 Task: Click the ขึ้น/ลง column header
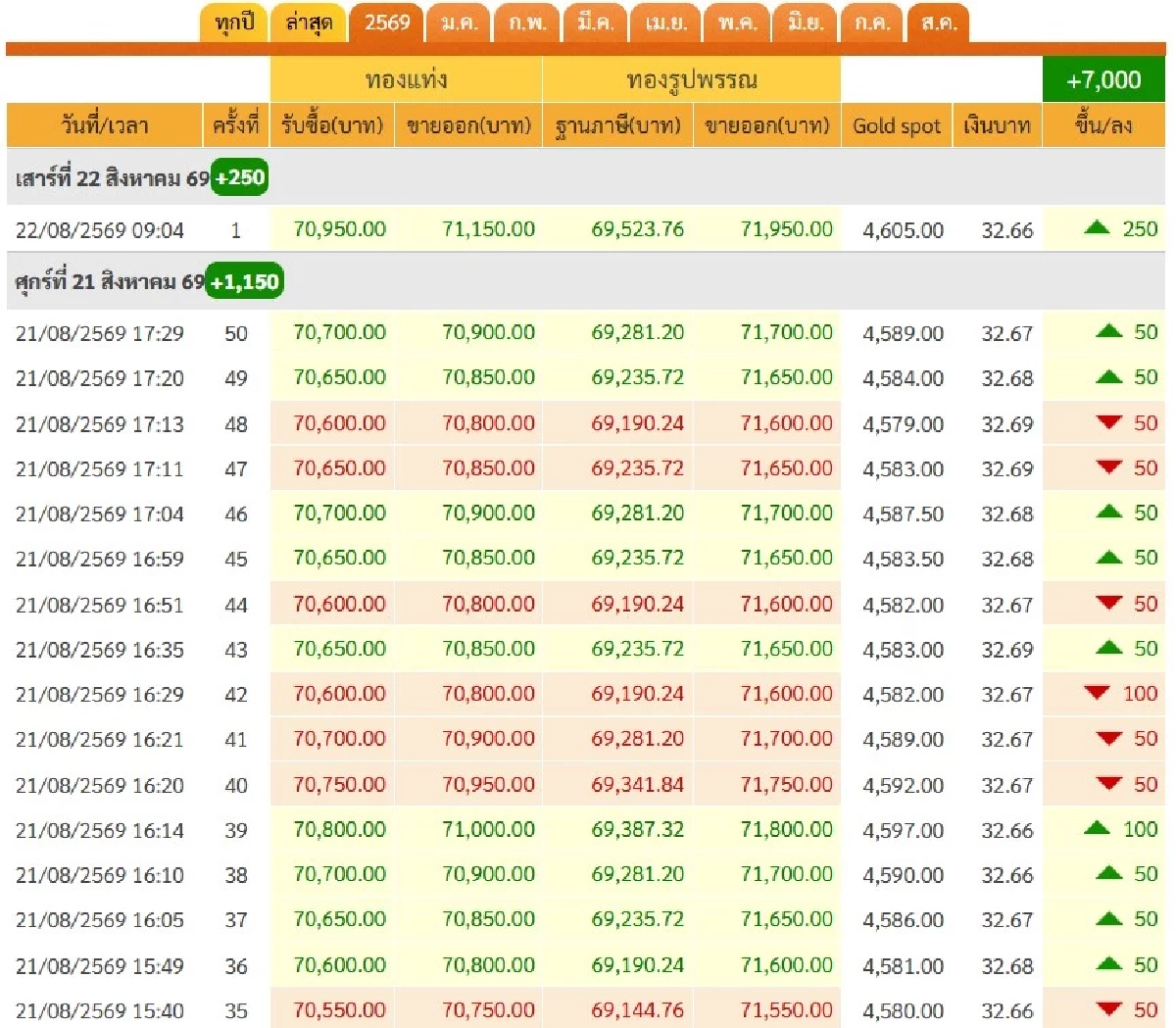tap(1103, 125)
